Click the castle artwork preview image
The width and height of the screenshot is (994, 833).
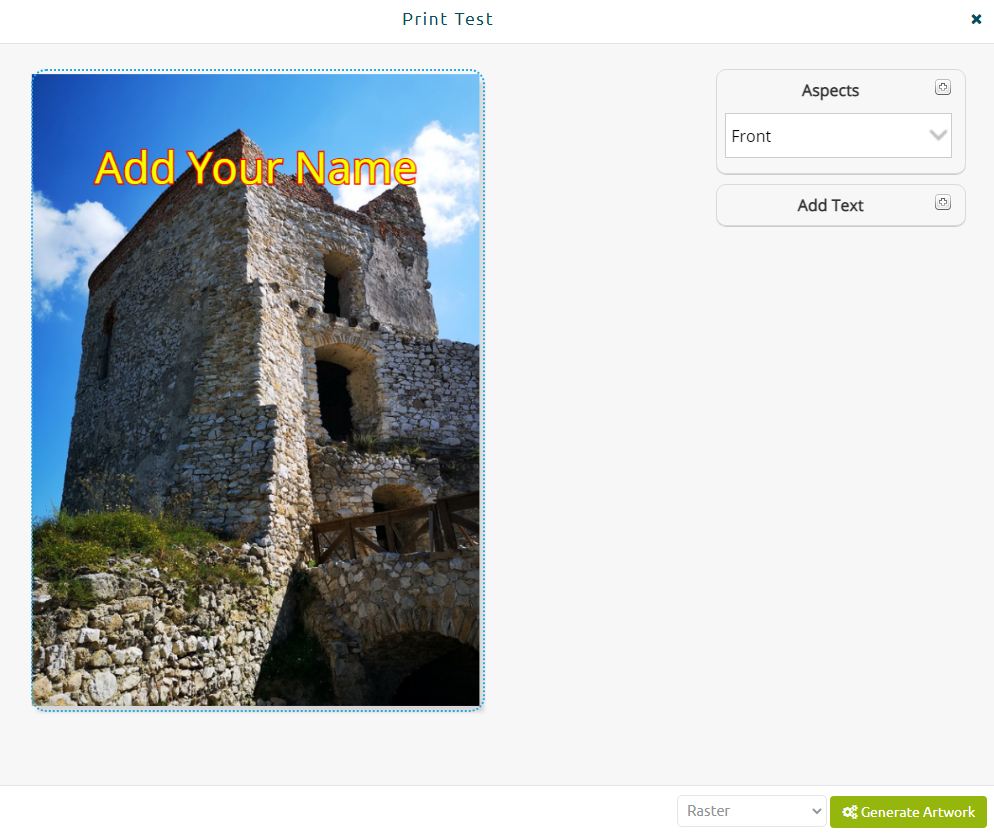256,390
